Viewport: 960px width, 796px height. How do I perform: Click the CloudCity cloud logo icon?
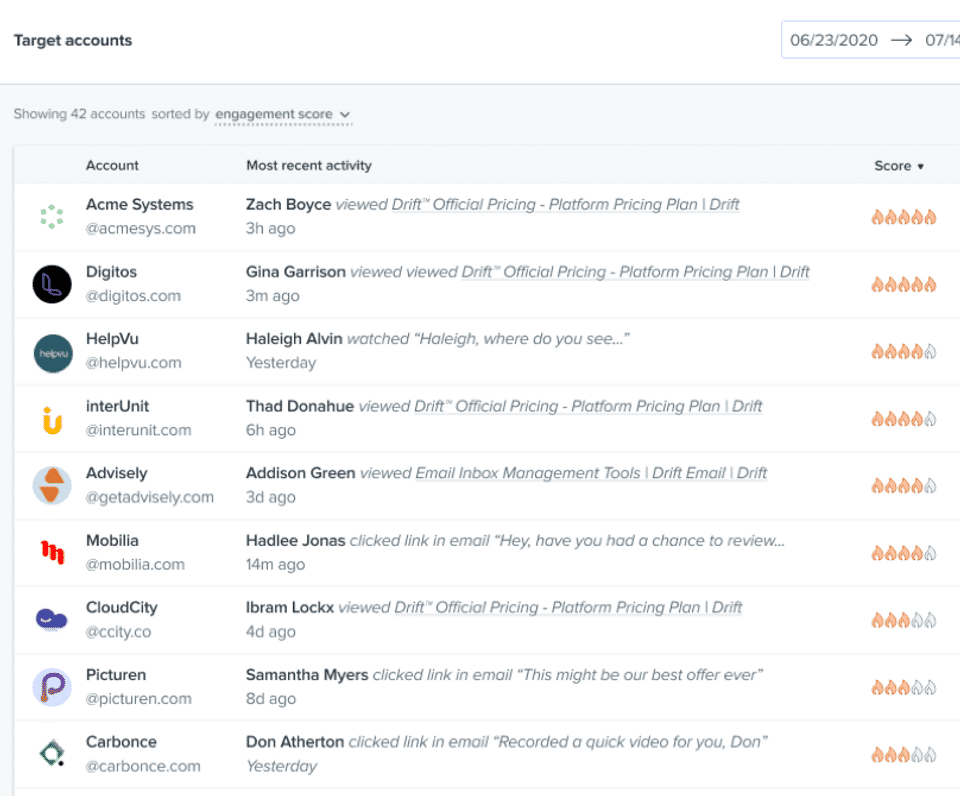(x=51, y=619)
